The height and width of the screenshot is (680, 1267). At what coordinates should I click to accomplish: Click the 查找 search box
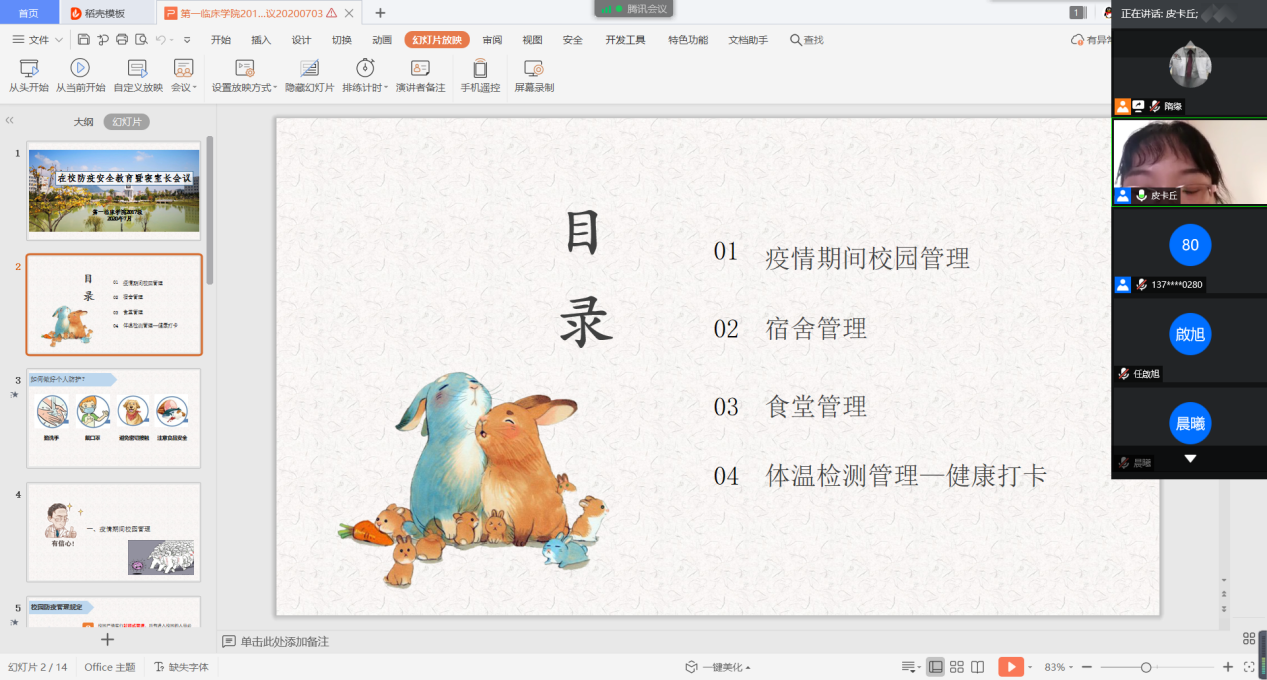coord(807,40)
